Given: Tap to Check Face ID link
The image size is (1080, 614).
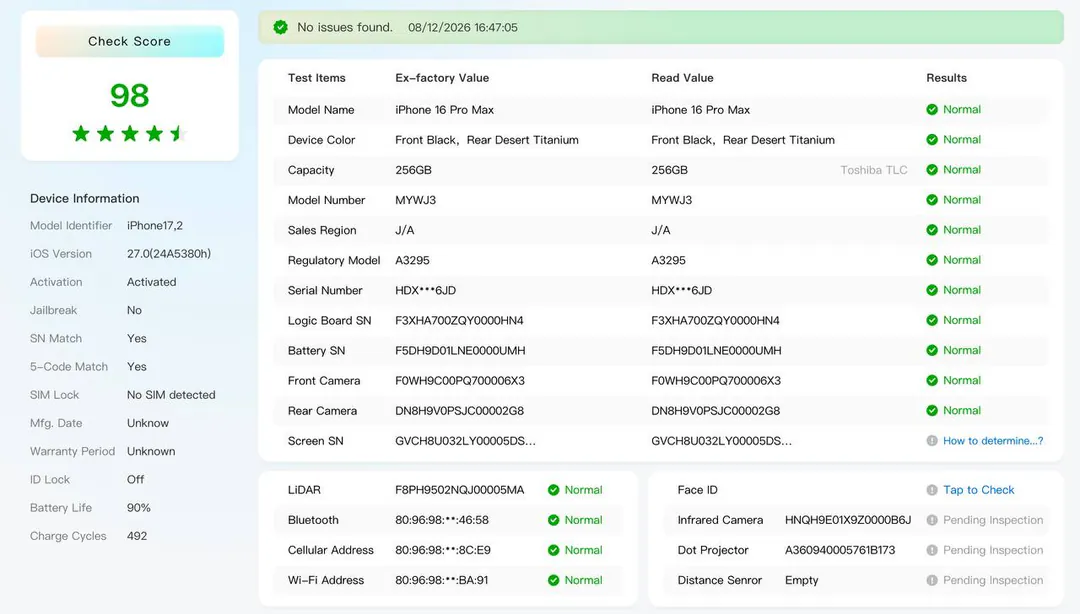Looking at the screenshot, I should coord(978,490).
